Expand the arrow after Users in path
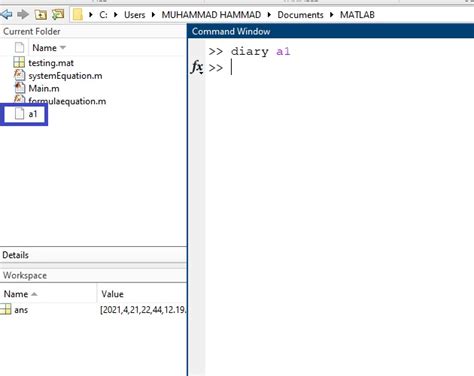Image resolution: width=474 pixels, height=376 pixels. (153, 15)
